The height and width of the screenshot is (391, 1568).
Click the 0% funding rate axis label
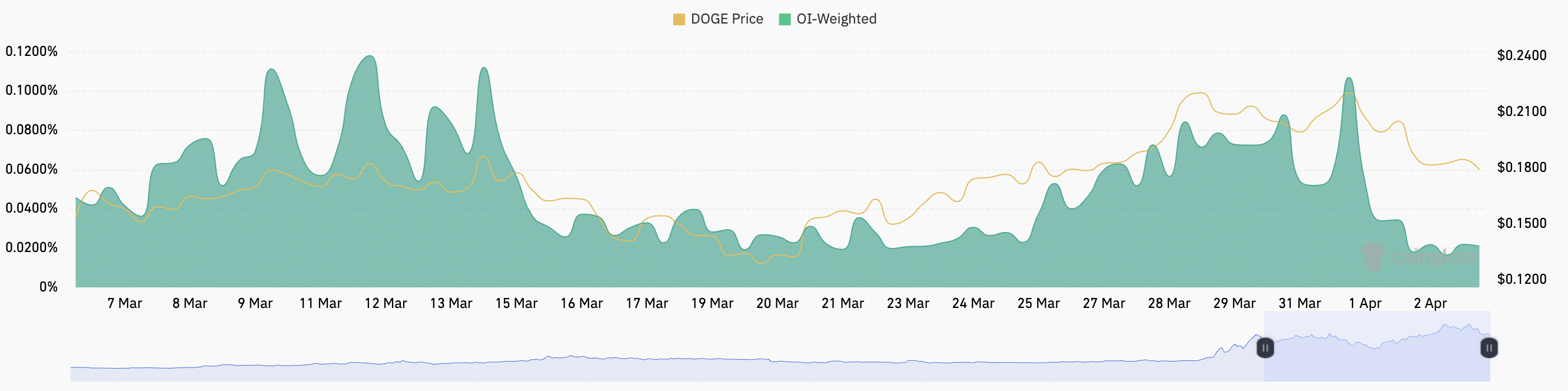(x=48, y=287)
